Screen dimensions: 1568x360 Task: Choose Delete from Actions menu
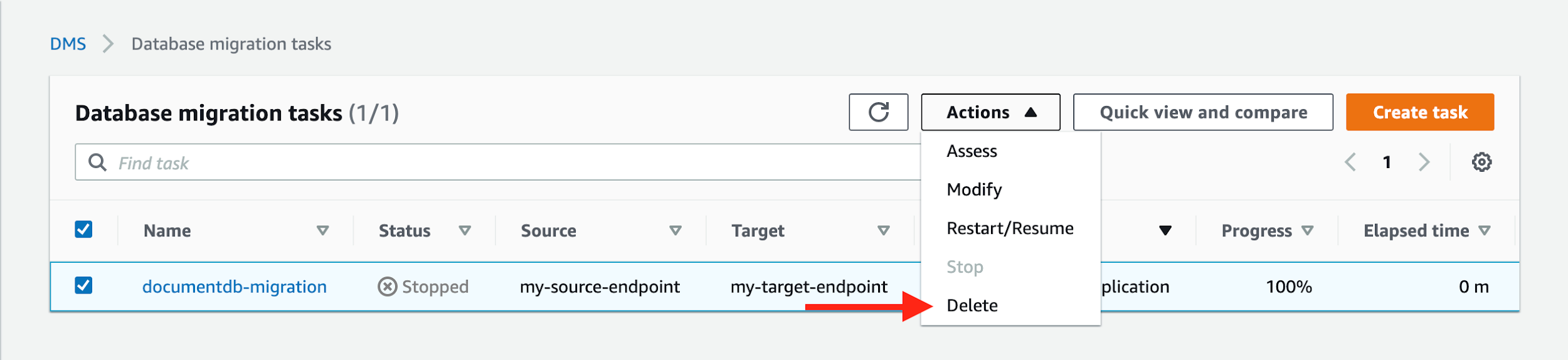[x=972, y=305]
